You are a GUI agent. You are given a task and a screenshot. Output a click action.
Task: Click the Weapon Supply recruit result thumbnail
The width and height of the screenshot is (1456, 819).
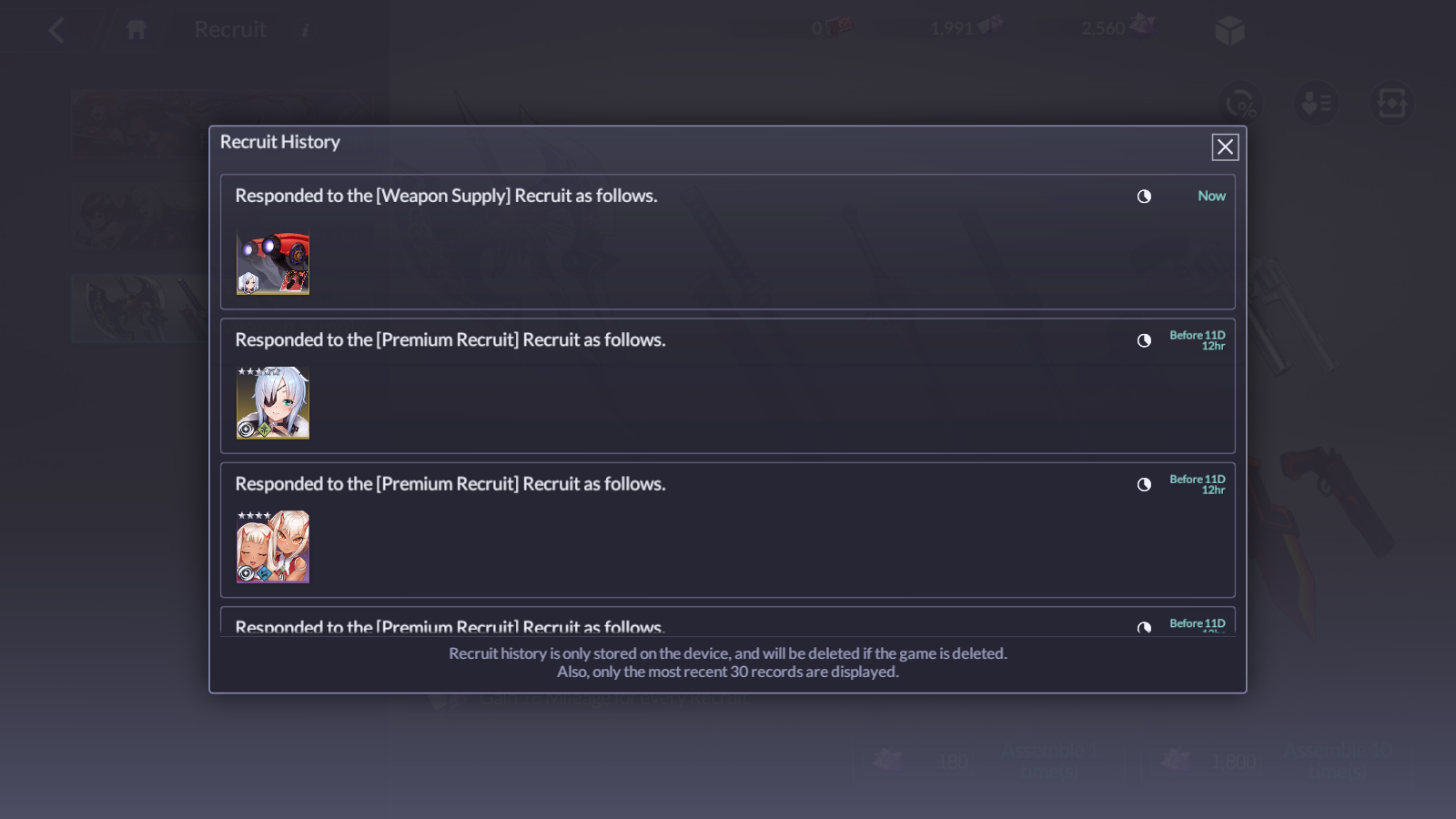tap(273, 259)
